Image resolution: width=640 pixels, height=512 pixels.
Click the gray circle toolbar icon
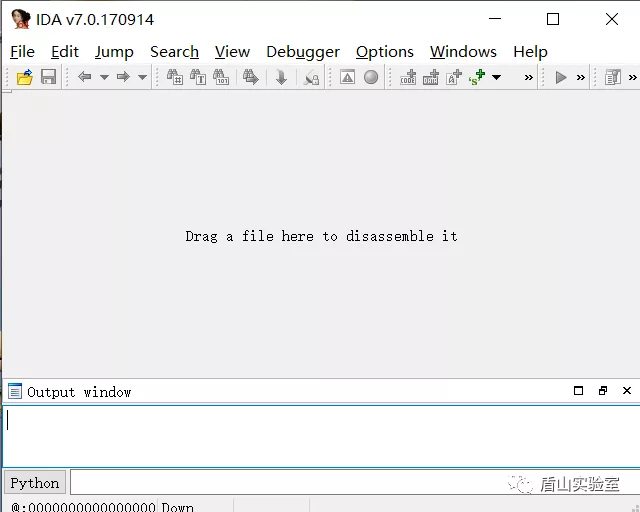(371, 77)
